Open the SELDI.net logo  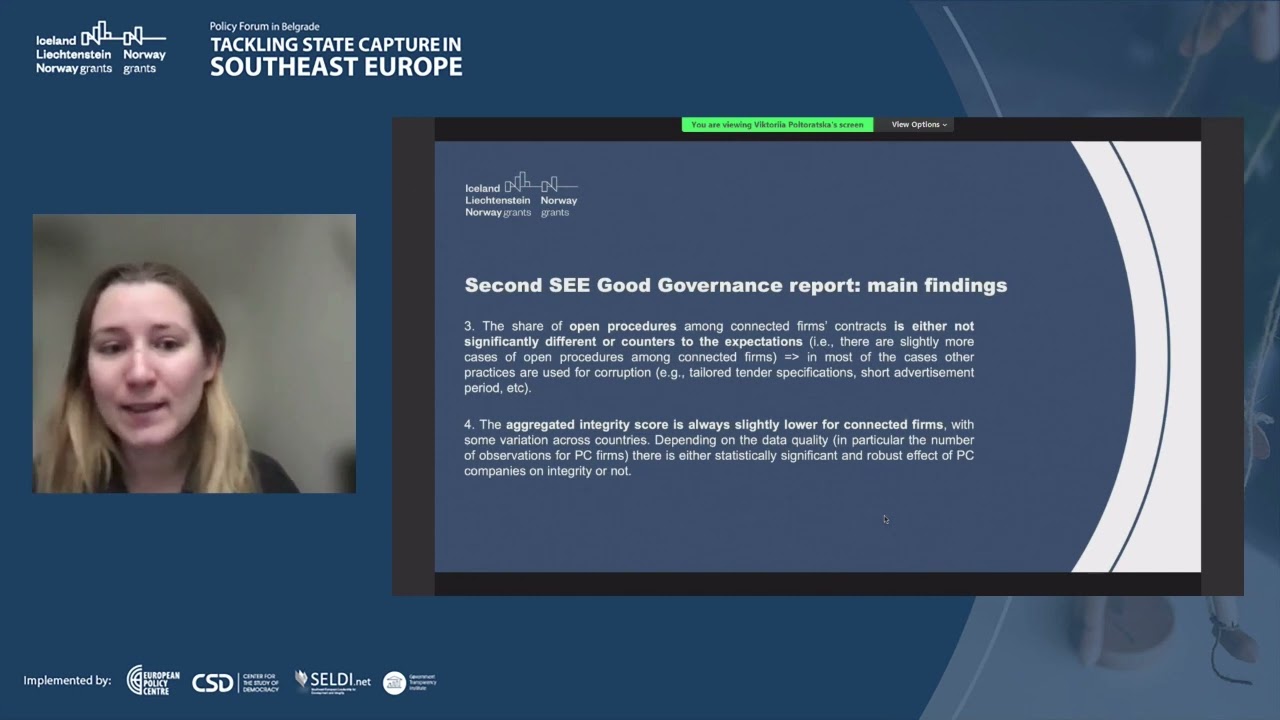coord(333,681)
